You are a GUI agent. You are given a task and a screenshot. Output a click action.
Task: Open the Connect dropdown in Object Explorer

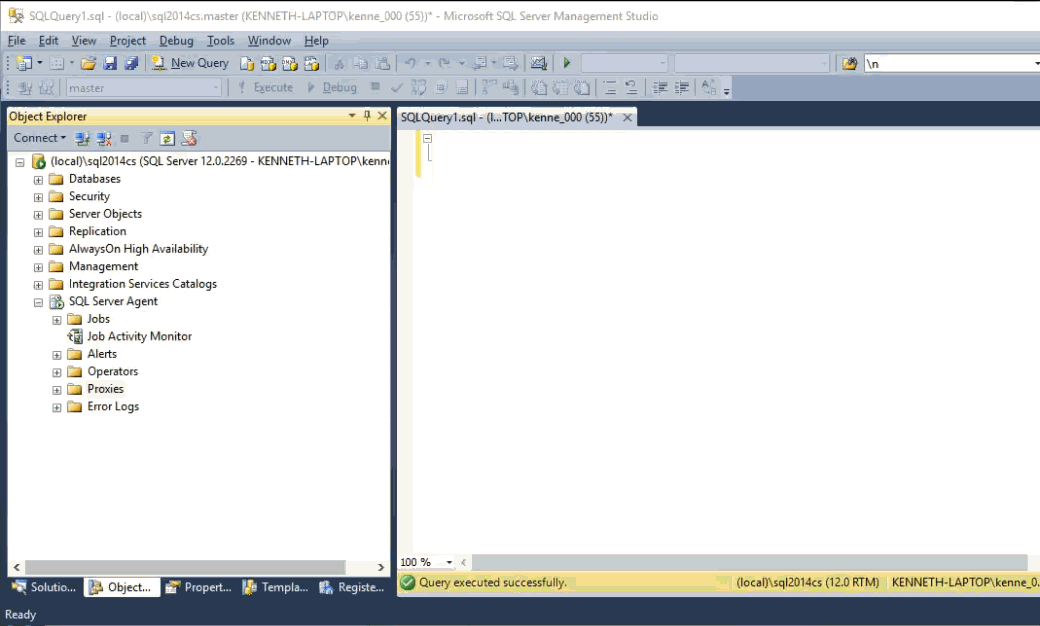click(x=40, y=138)
